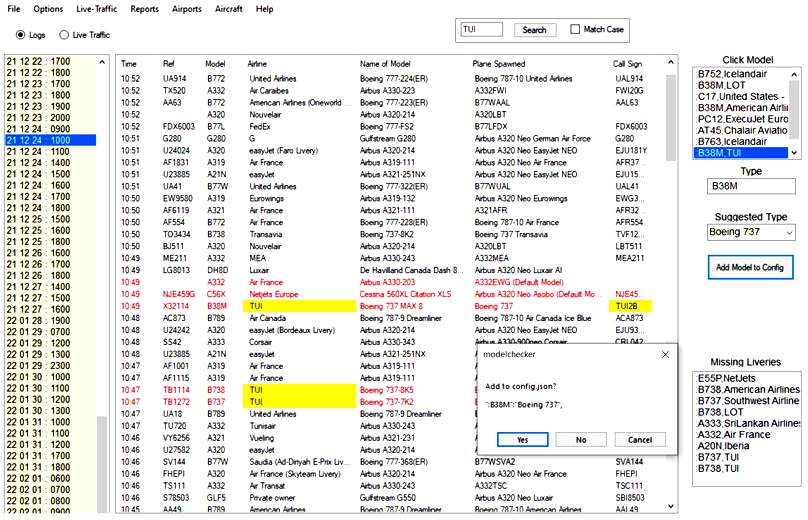This screenshot has width=808, height=520.
Task: Select B738,American Airlines in Missing Liveries
Action: (748, 390)
